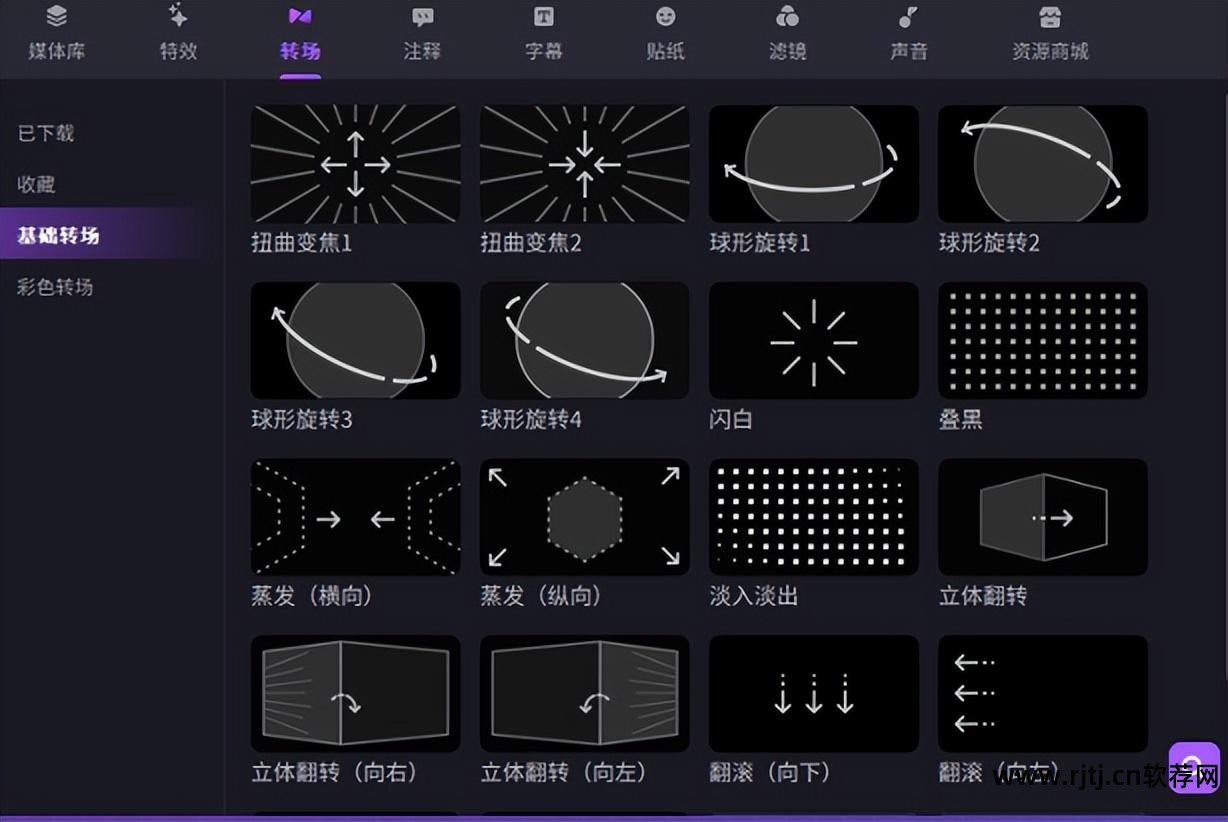
Task: Select the 叠黑 (Dip to Black) transition
Action: 1042,340
